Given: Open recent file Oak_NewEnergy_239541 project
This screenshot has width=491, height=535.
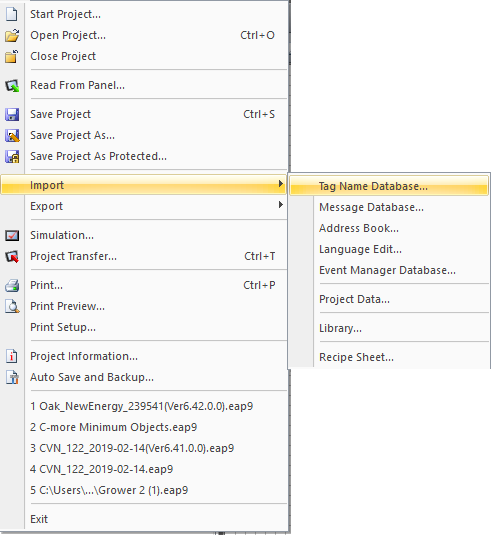Looking at the screenshot, I should point(143,406).
